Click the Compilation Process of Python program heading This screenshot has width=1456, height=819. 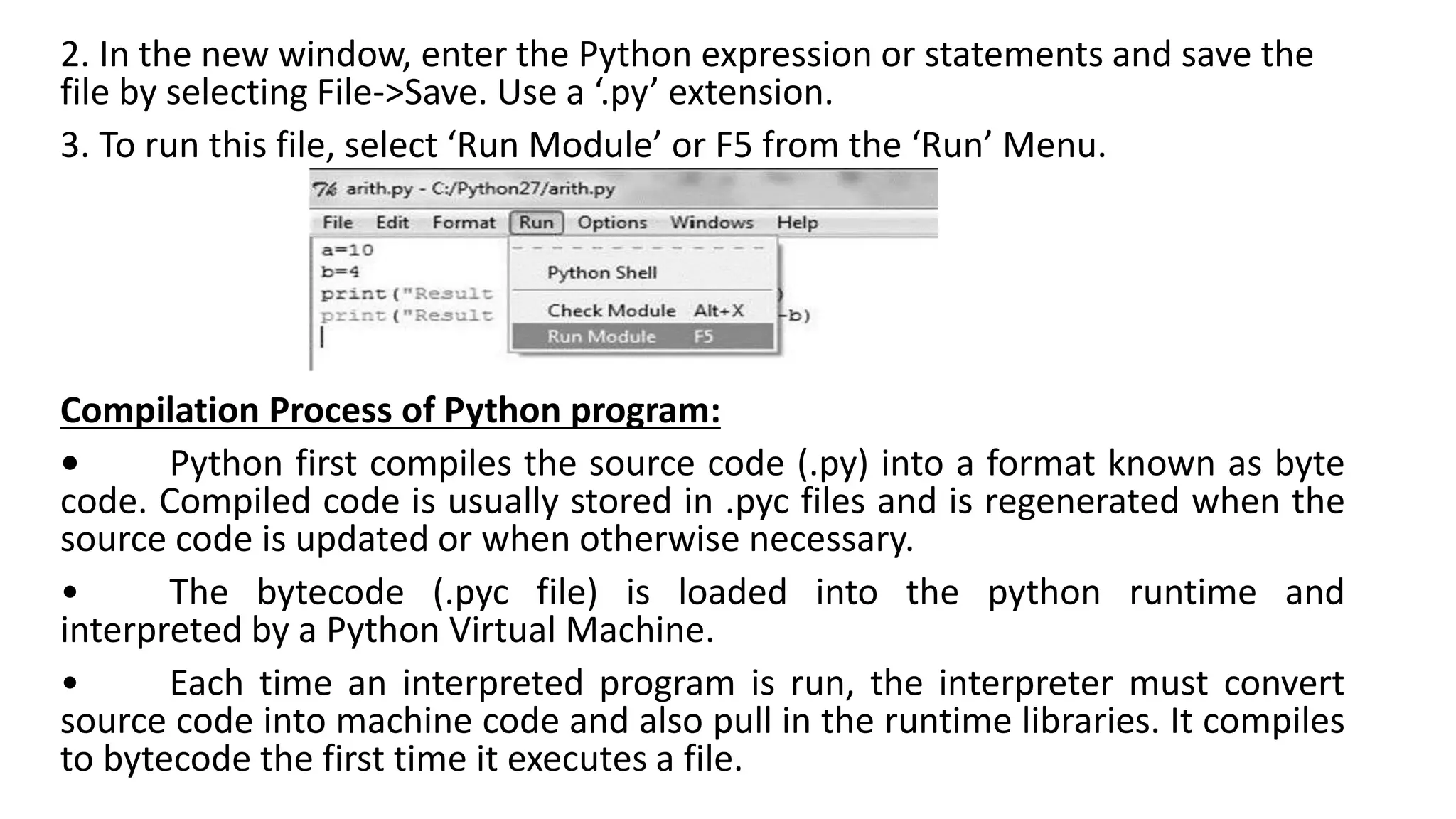pos(390,411)
